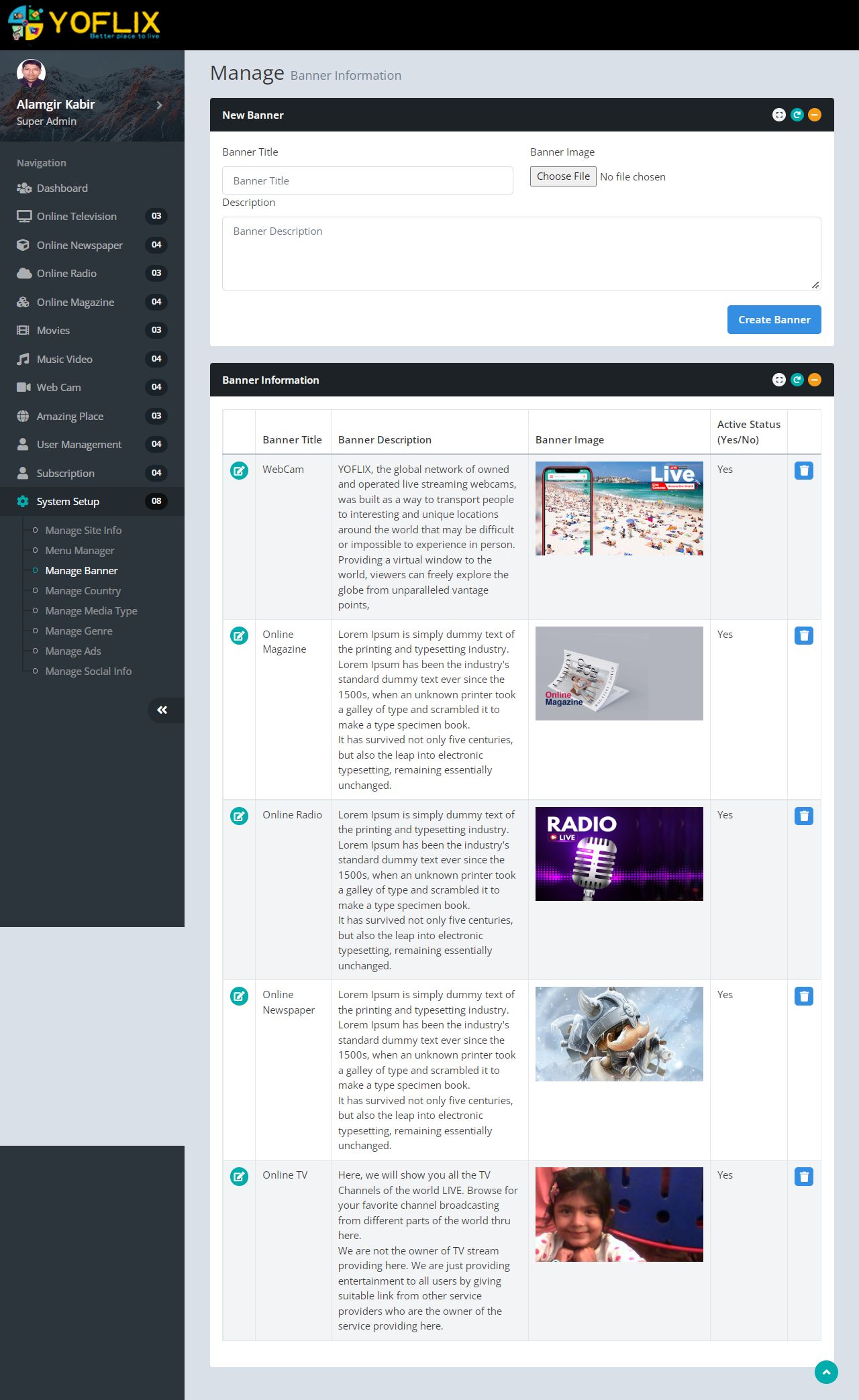Screen dimensions: 859x1400
Task: Click the Choose File button
Action: click(x=563, y=176)
